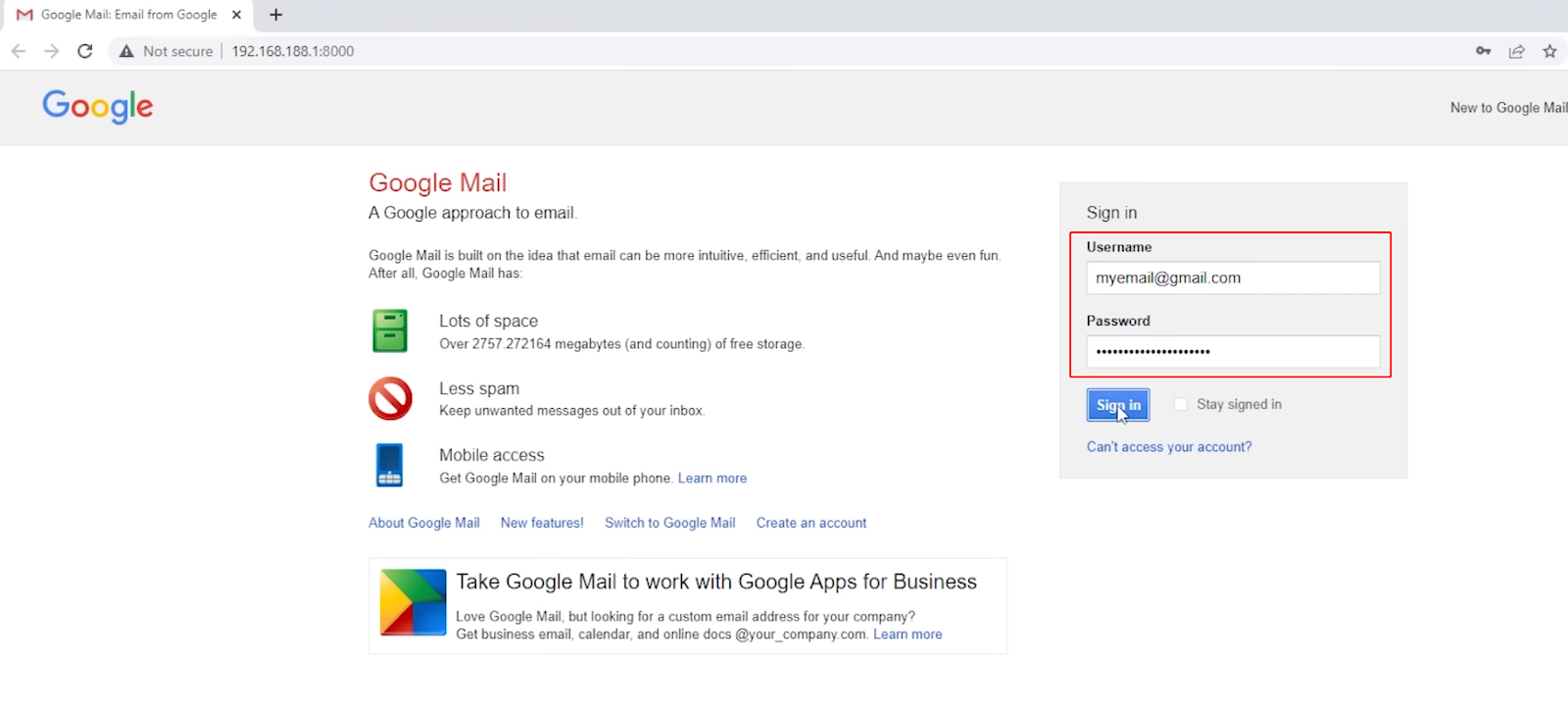Viewport: 1568px width, 709px height.
Task: Select the Google Mail browser tab
Action: (128, 15)
